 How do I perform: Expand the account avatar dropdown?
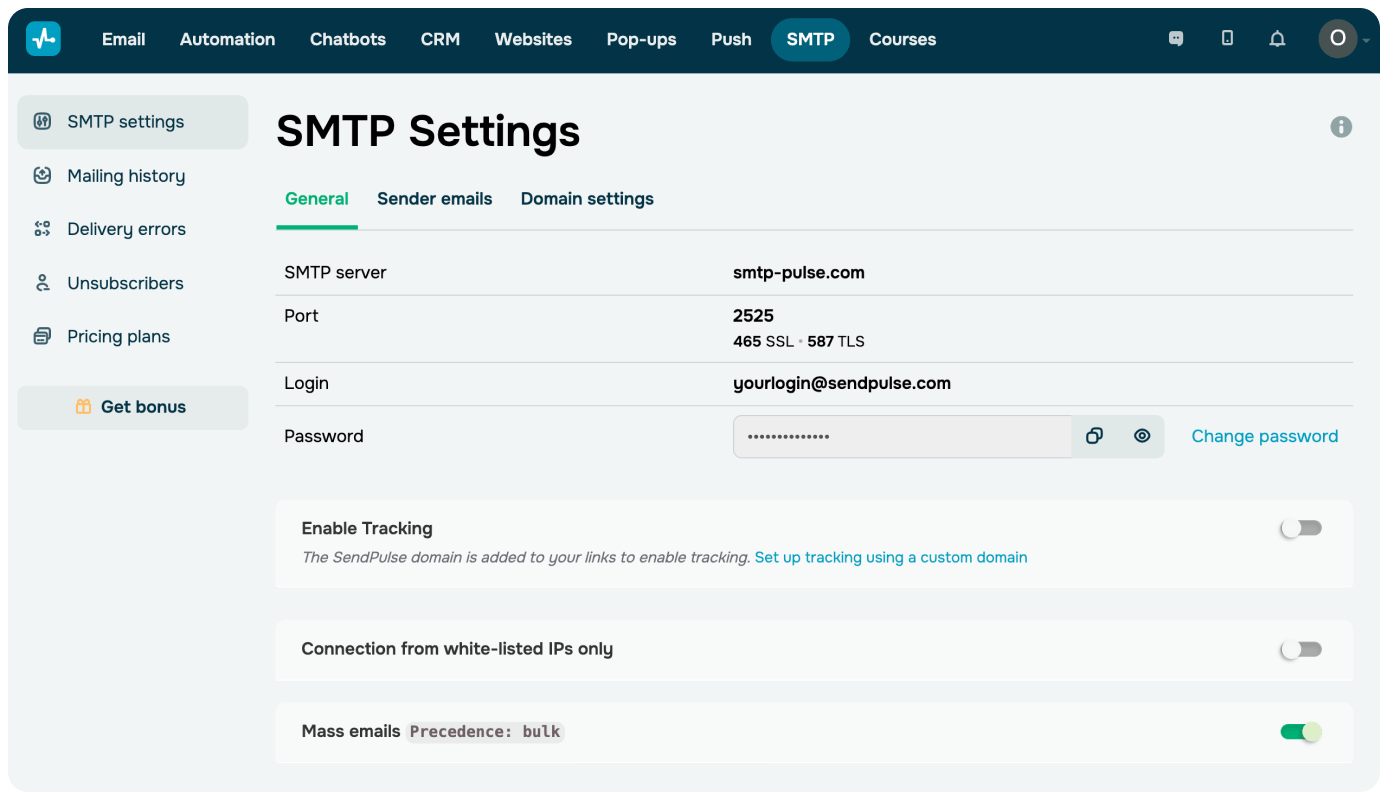tap(1343, 39)
